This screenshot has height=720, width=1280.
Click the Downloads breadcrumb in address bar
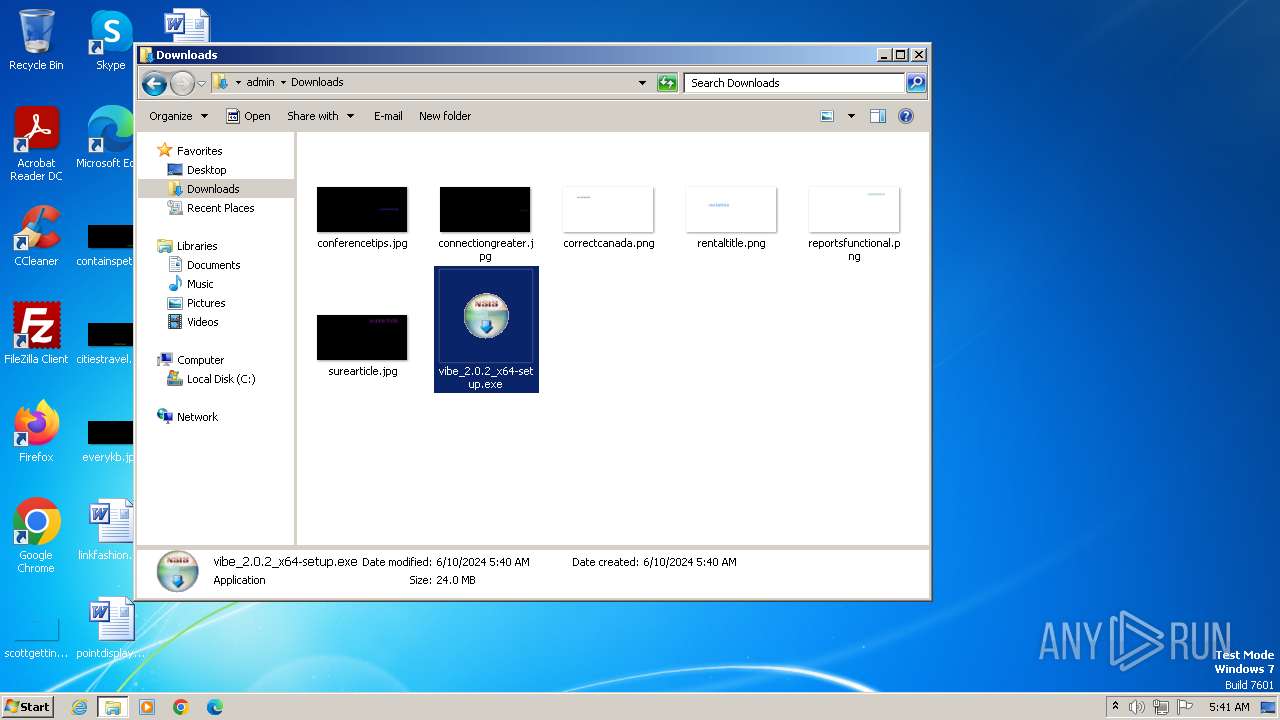pos(317,83)
